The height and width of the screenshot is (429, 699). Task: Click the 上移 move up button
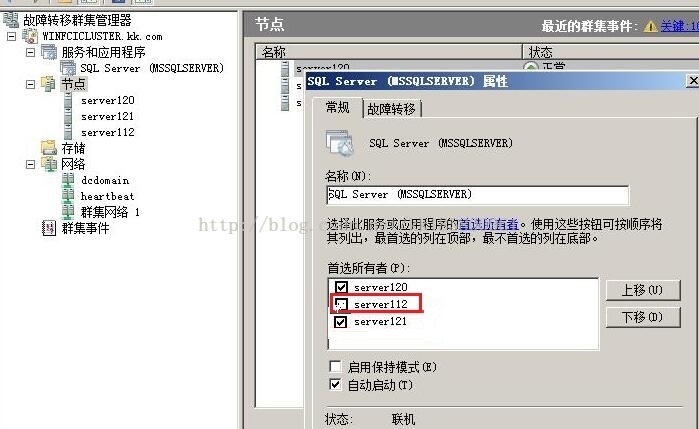[x=643, y=290]
